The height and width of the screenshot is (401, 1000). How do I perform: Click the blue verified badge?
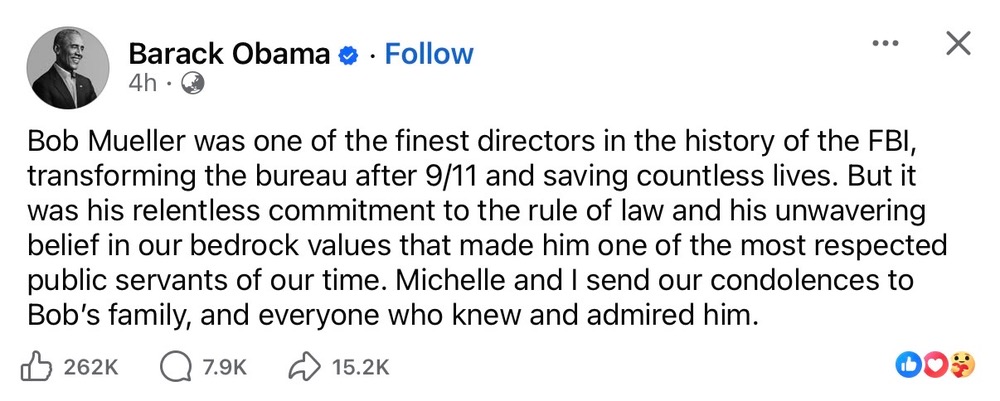pyautogui.click(x=347, y=55)
